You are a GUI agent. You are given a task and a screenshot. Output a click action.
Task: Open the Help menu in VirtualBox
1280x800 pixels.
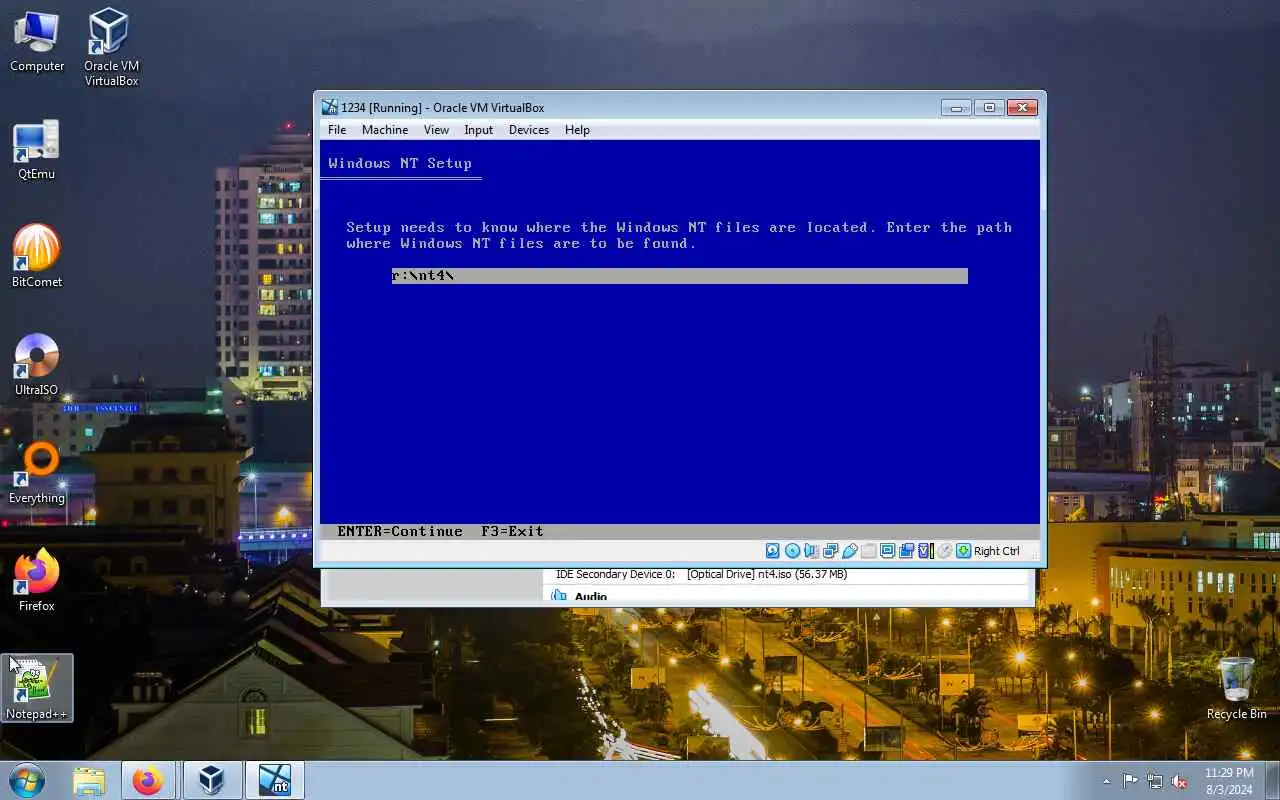click(x=577, y=130)
